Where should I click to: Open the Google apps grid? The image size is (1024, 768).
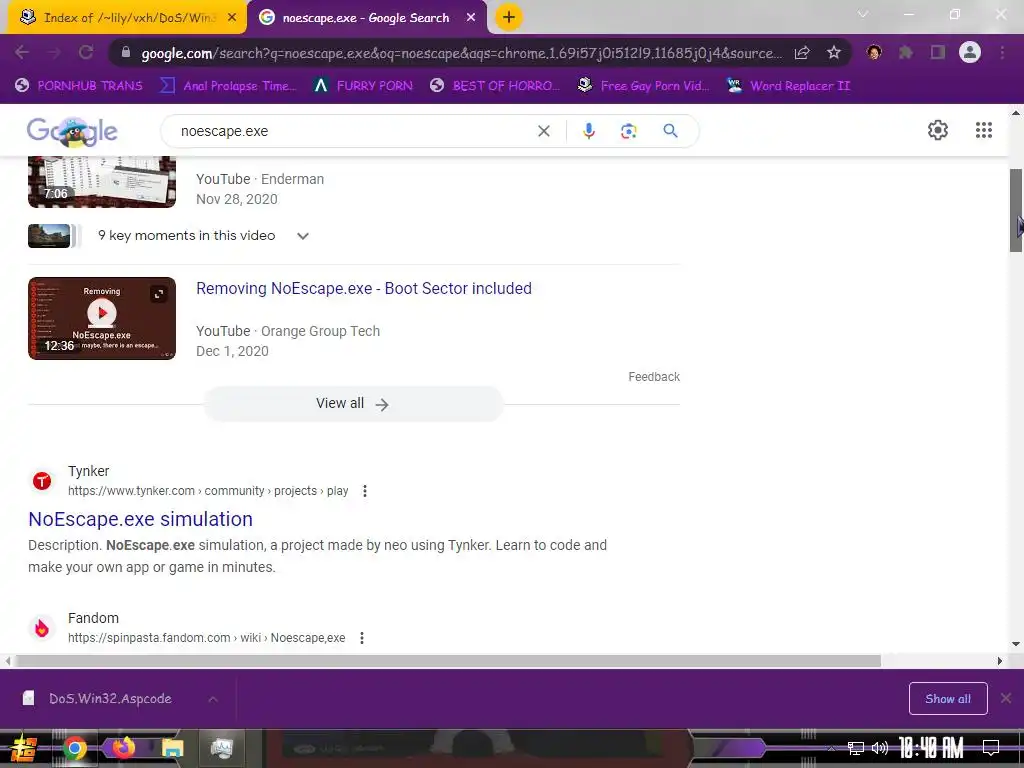(x=984, y=130)
